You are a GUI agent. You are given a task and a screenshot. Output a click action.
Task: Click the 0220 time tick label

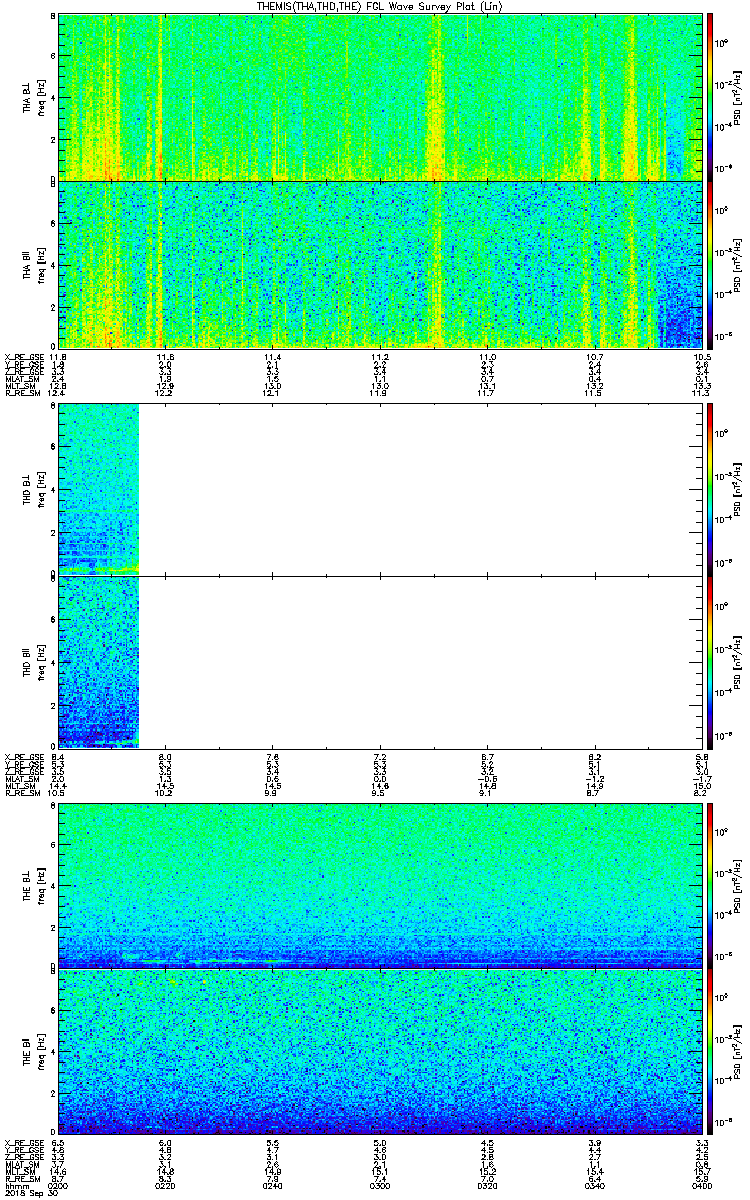tap(166, 1185)
